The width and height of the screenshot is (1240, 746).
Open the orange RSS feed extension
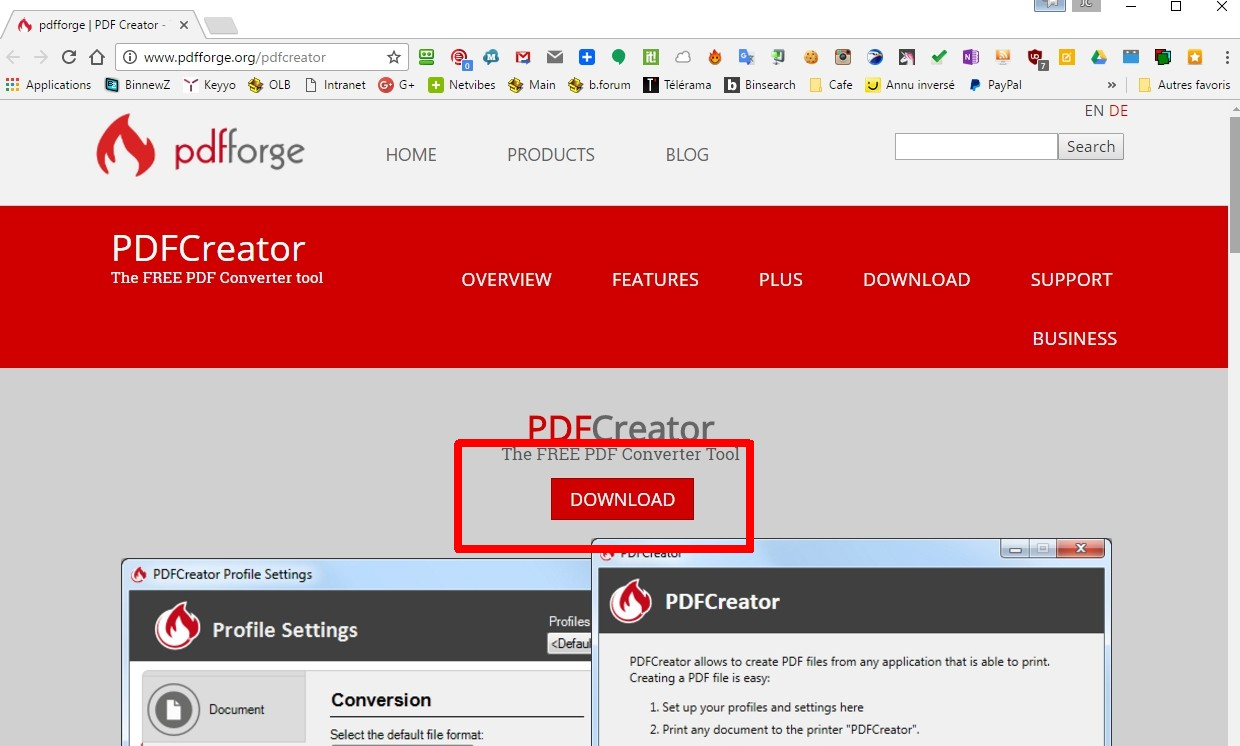point(1003,57)
